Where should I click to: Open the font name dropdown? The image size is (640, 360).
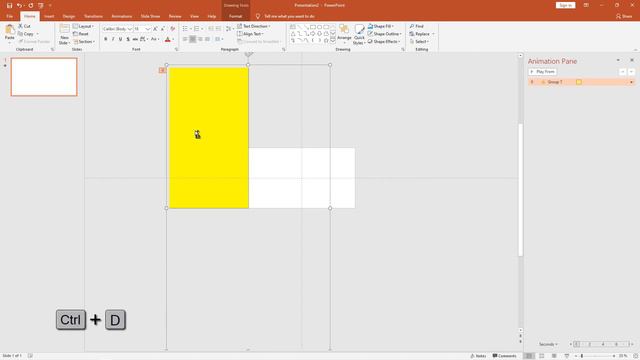pyautogui.click(x=130, y=29)
